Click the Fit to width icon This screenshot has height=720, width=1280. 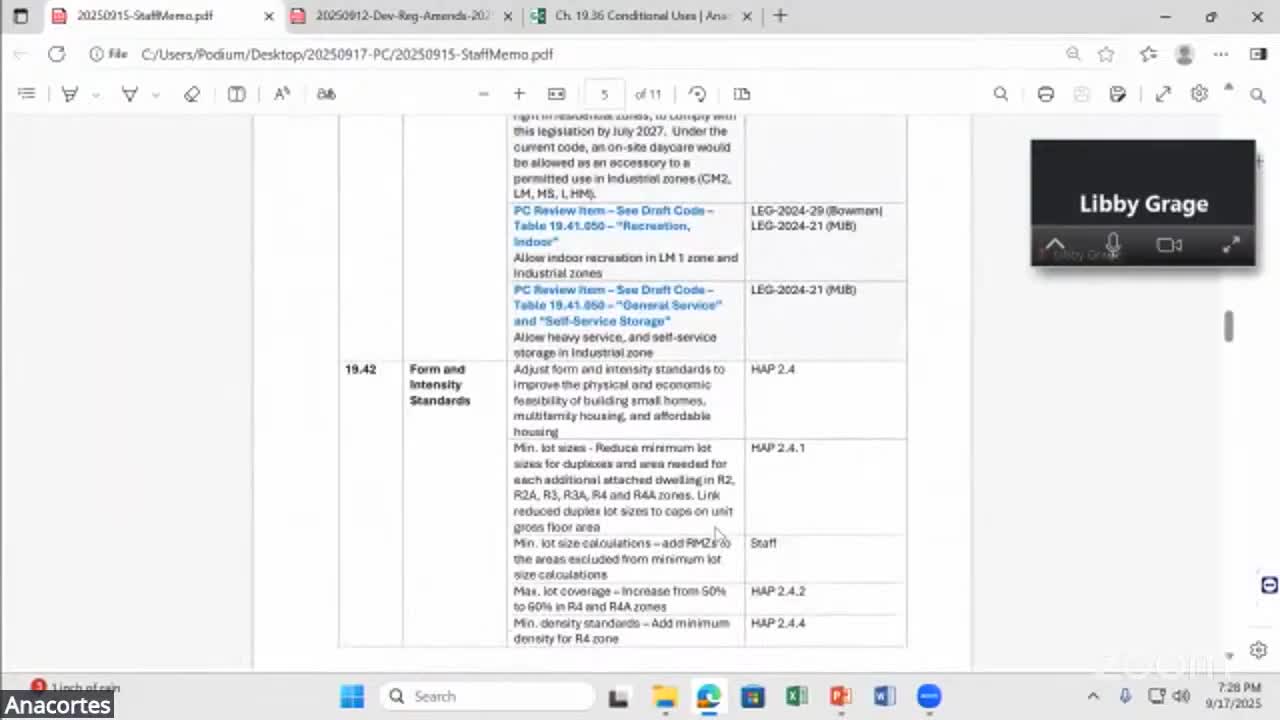[557, 94]
